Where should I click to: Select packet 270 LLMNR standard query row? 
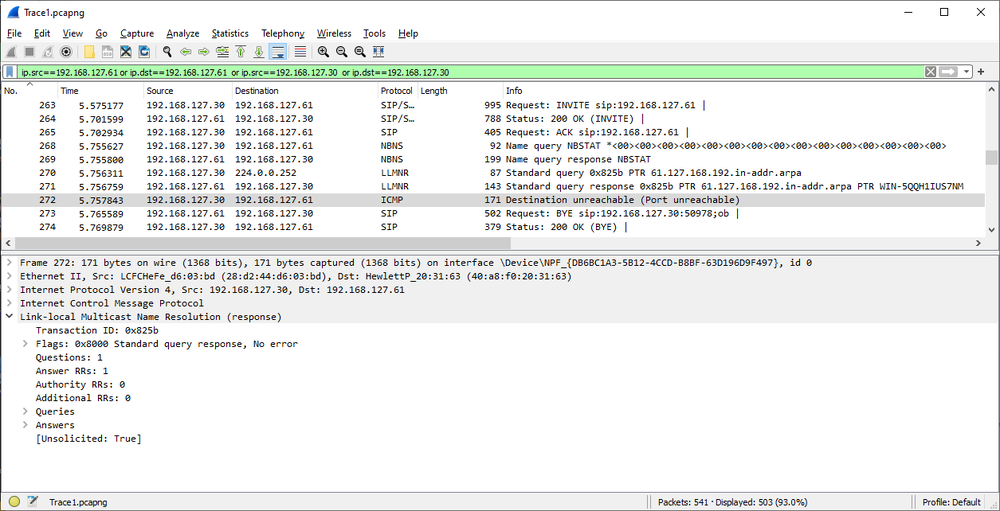tap(494, 173)
